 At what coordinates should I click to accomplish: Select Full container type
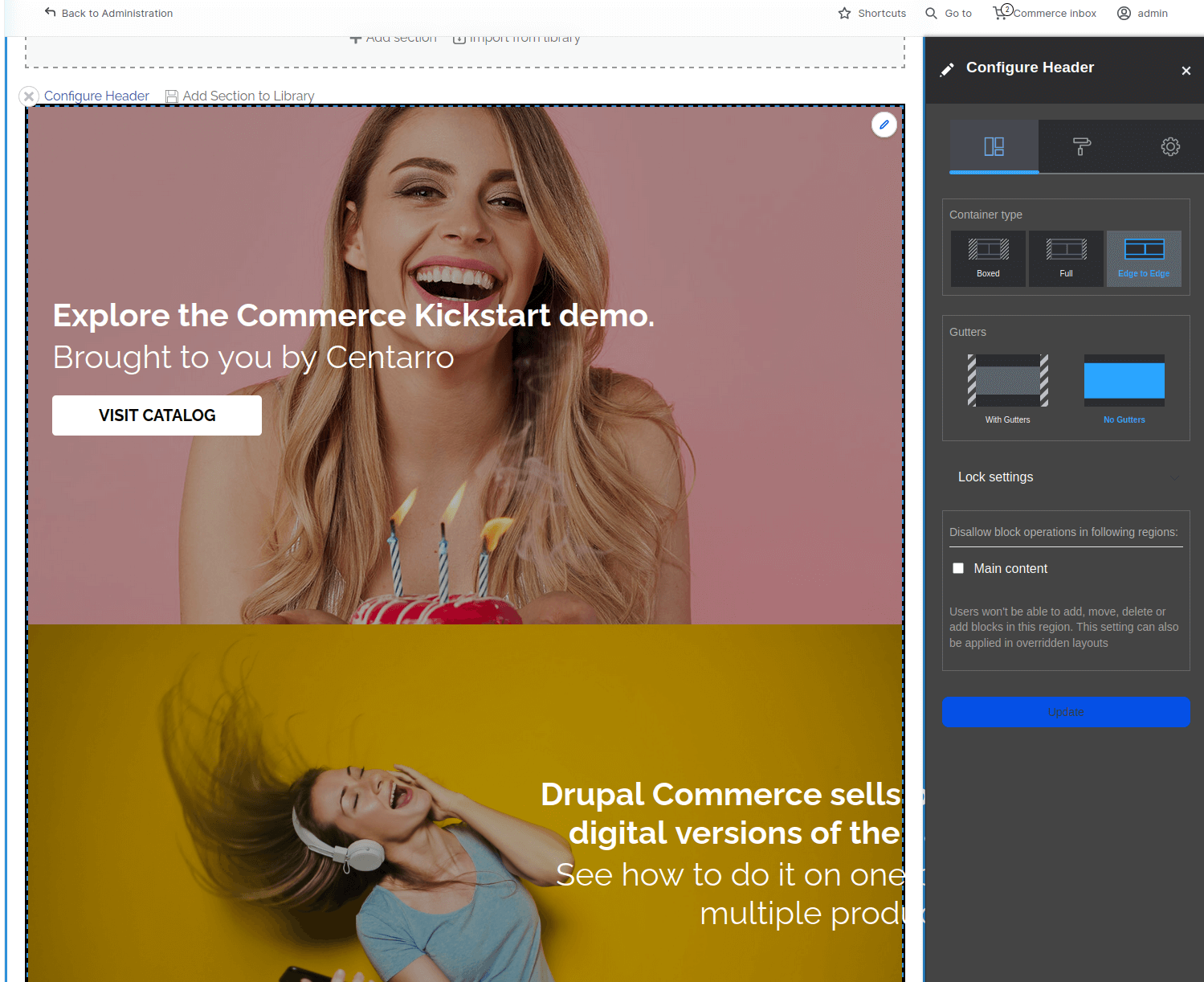click(1066, 259)
